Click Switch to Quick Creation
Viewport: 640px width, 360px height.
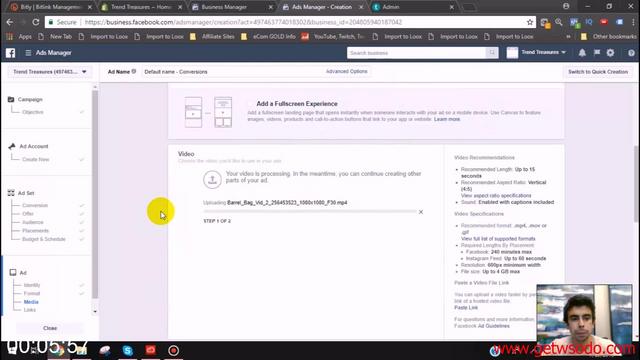pyautogui.click(x=598, y=72)
